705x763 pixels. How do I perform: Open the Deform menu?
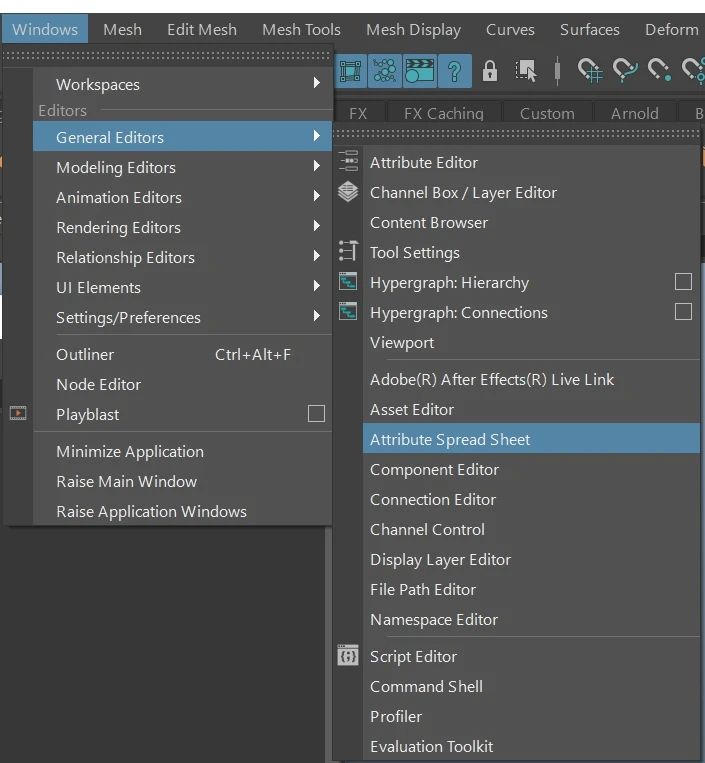671,29
